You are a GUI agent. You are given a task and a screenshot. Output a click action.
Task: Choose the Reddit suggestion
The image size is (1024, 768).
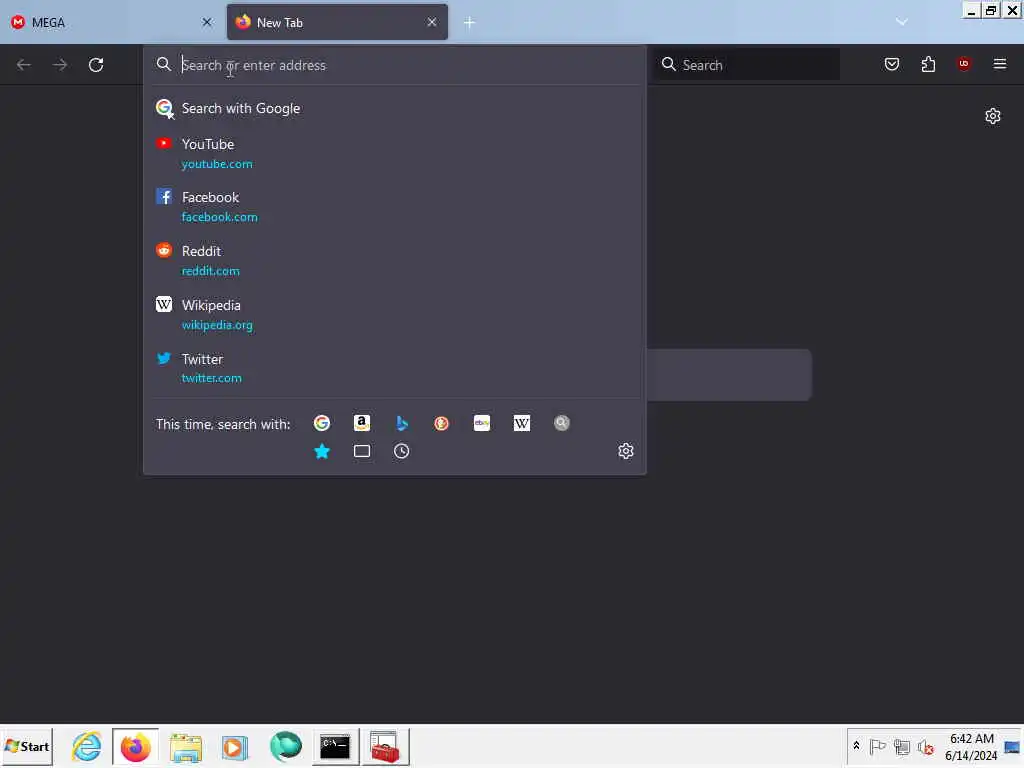pos(394,261)
